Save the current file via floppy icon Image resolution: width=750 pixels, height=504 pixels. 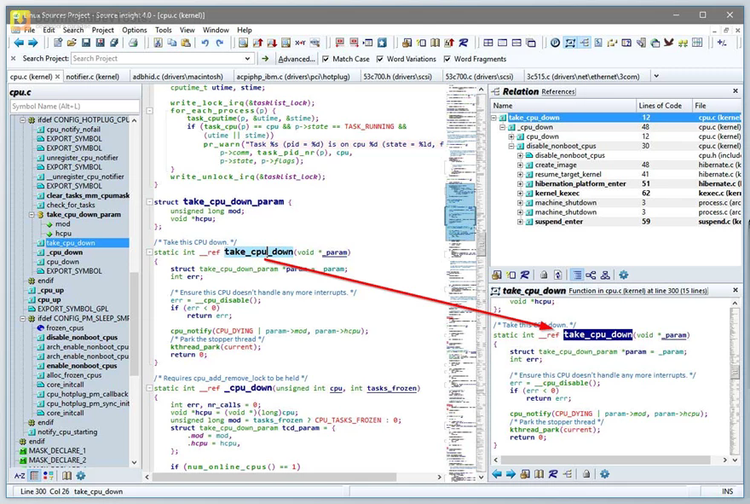coord(86,43)
